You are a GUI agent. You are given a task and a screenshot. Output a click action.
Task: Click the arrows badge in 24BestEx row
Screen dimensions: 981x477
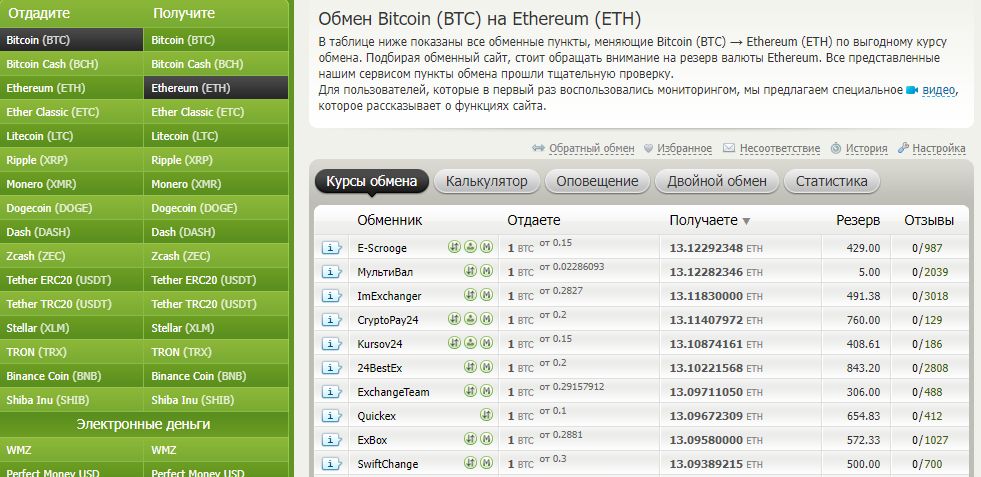point(470,367)
